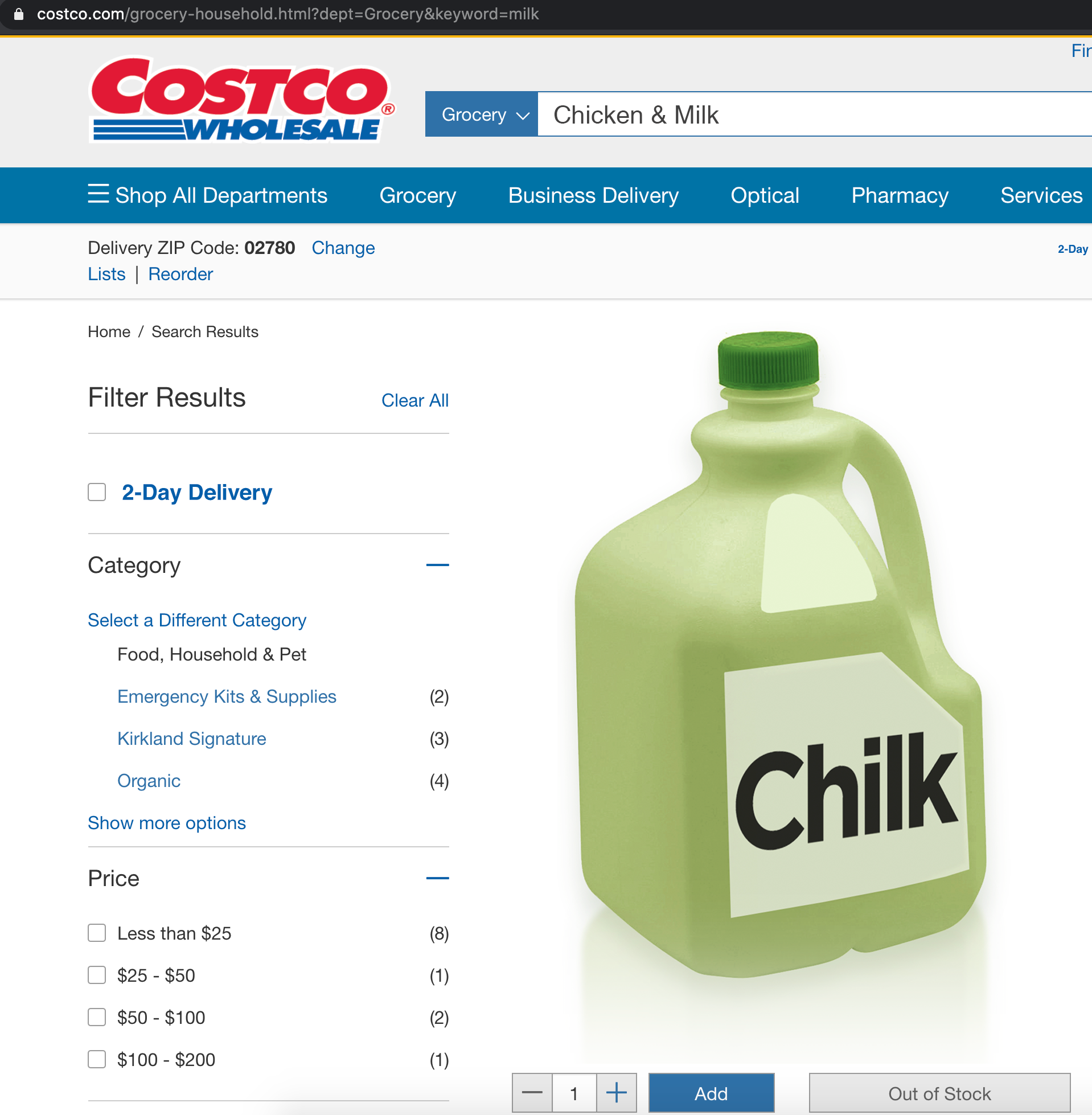Open the Pharmacy navigation tab
The image size is (1092, 1115).
(x=900, y=195)
